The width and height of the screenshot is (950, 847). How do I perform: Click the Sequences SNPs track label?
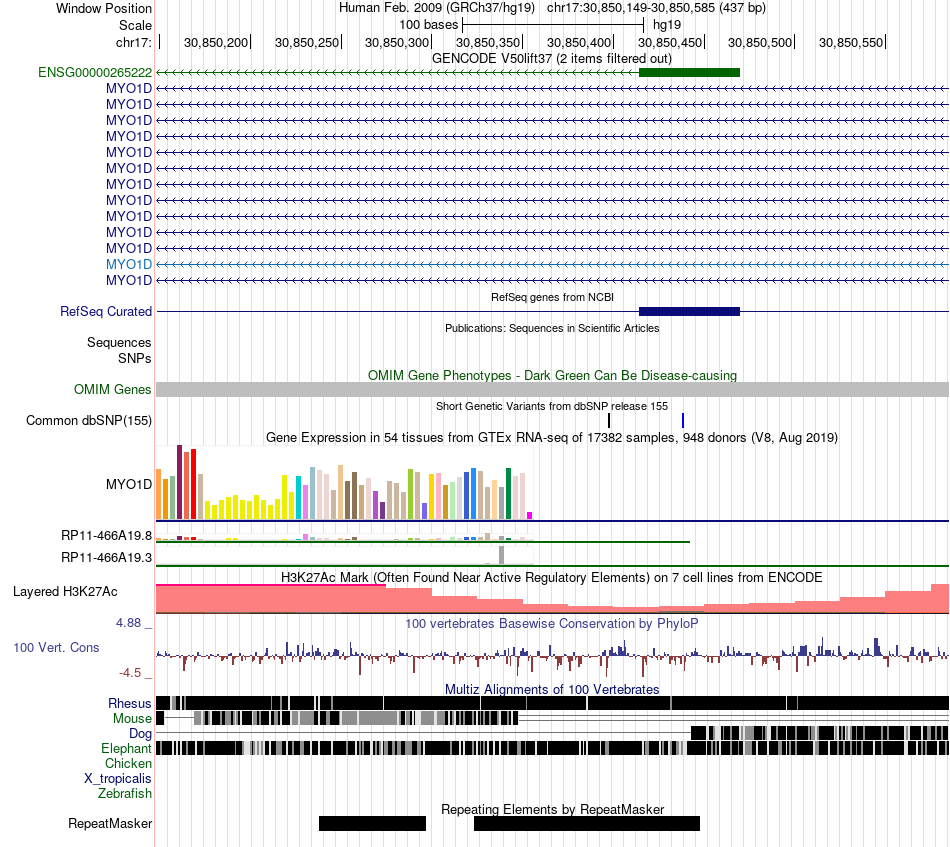click(119, 350)
